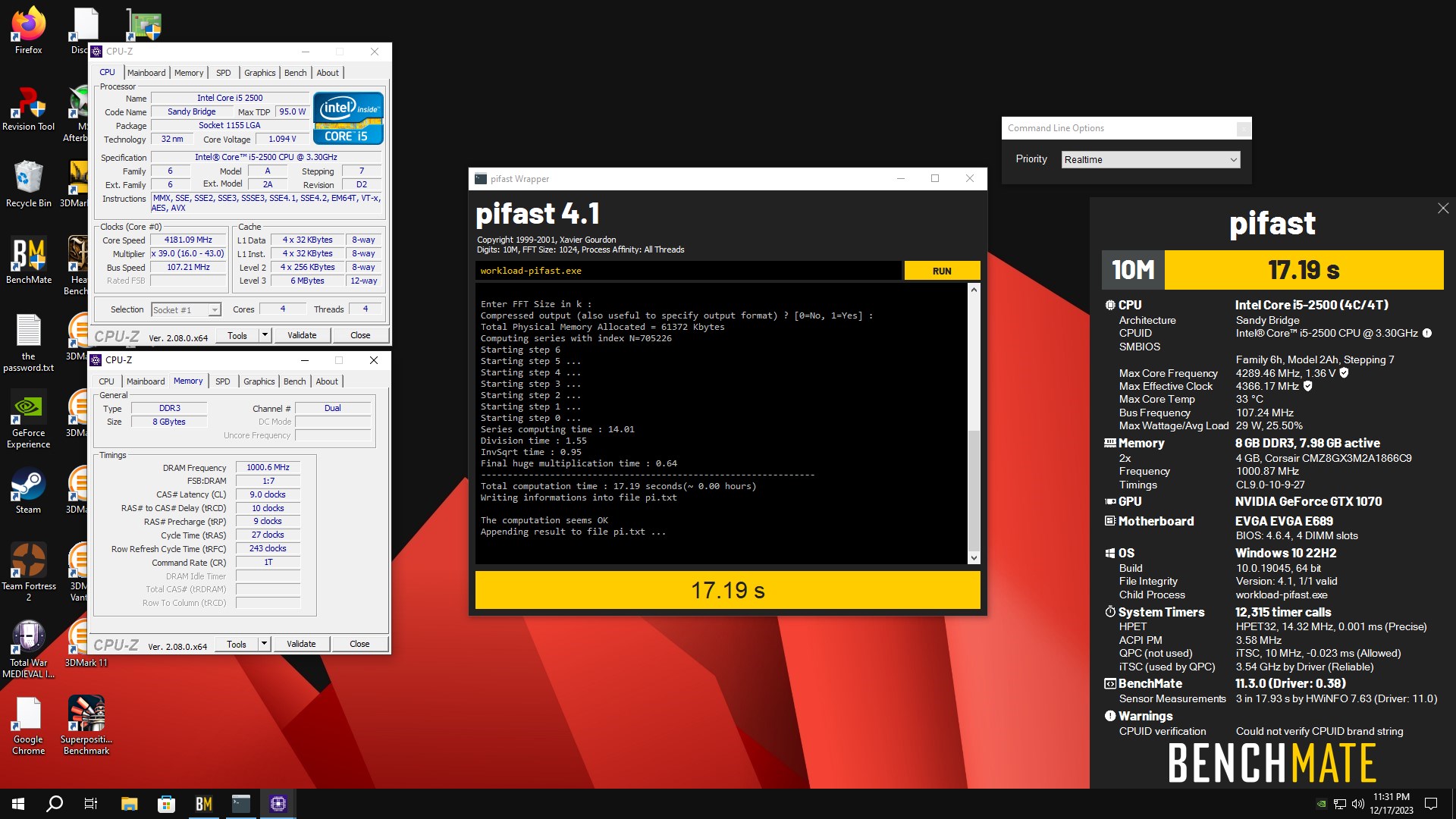
Task: Switch to Mainboard tab in CPU-Z Processor window
Action: pos(146,73)
